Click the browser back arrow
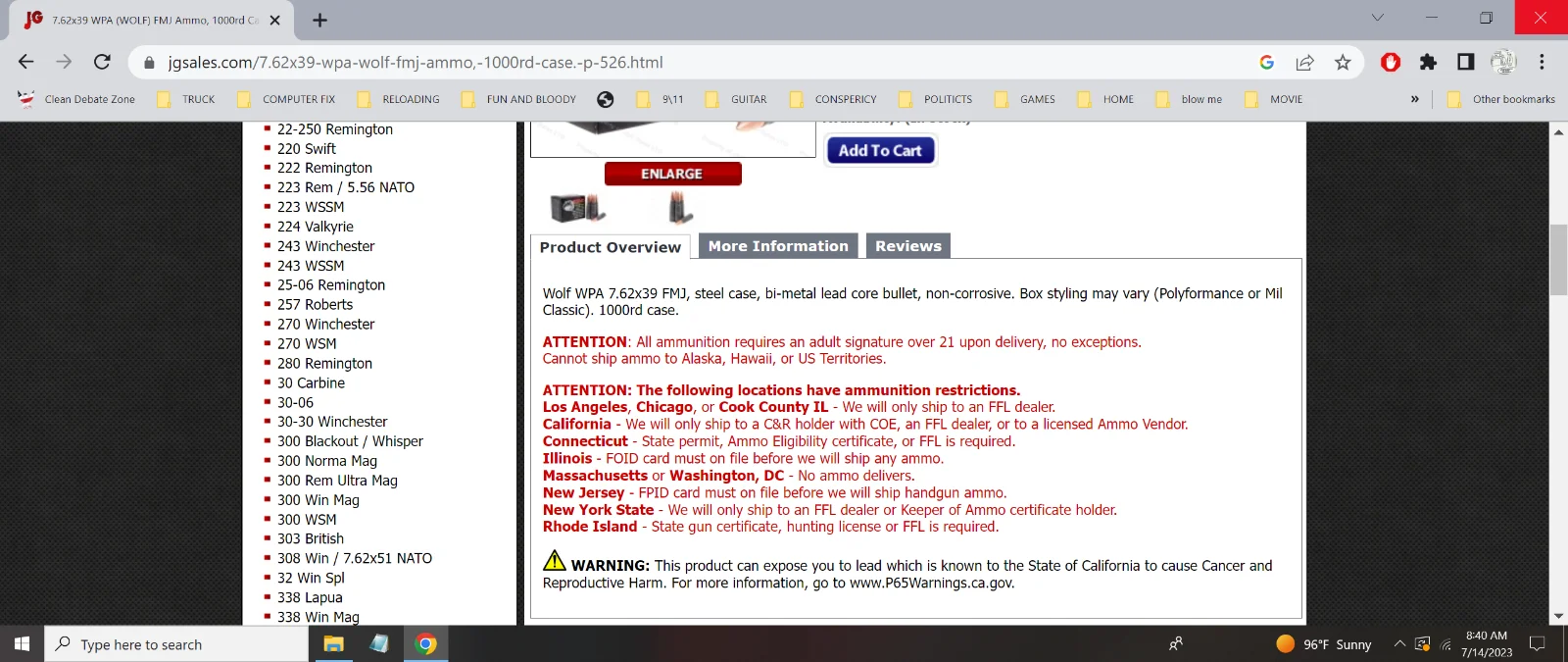Screen dimensions: 1568x662 26,62
